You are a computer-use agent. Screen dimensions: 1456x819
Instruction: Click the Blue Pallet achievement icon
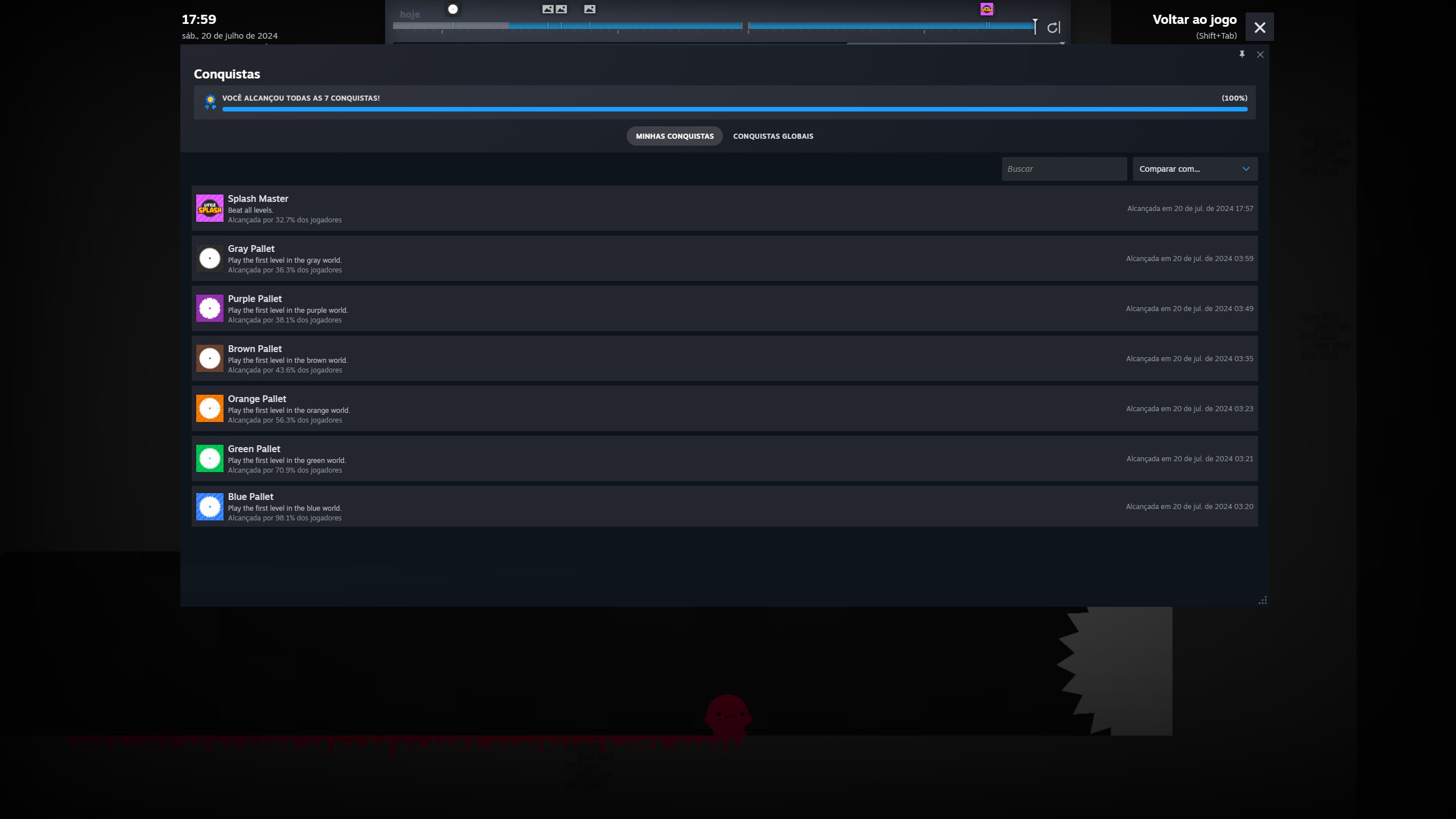tap(209, 506)
